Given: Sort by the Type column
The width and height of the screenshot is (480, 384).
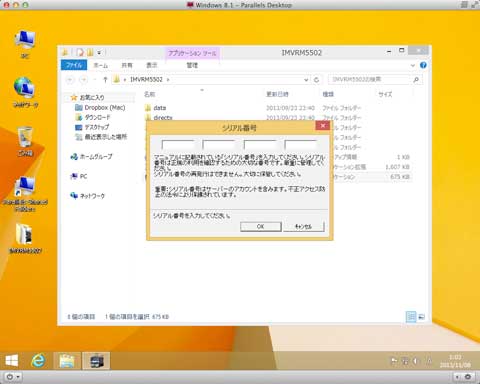Looking at the screenshot, I should pos(328,94).
